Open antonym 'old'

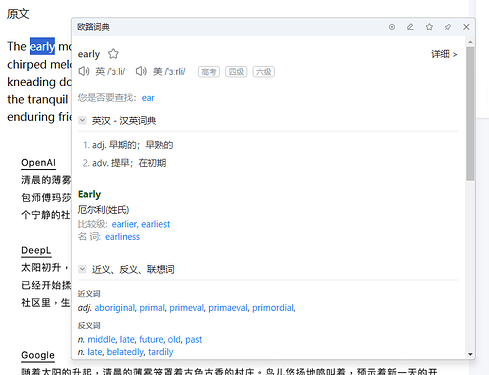click(x=174, y=339)
